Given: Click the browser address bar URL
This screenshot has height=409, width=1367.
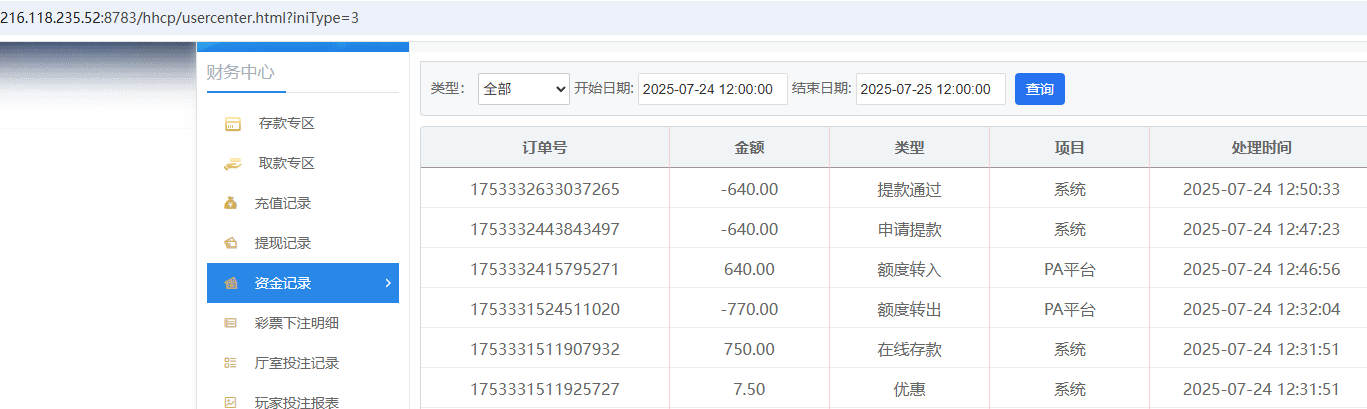Looking at the screenshot, I should [x=180, y=18].
